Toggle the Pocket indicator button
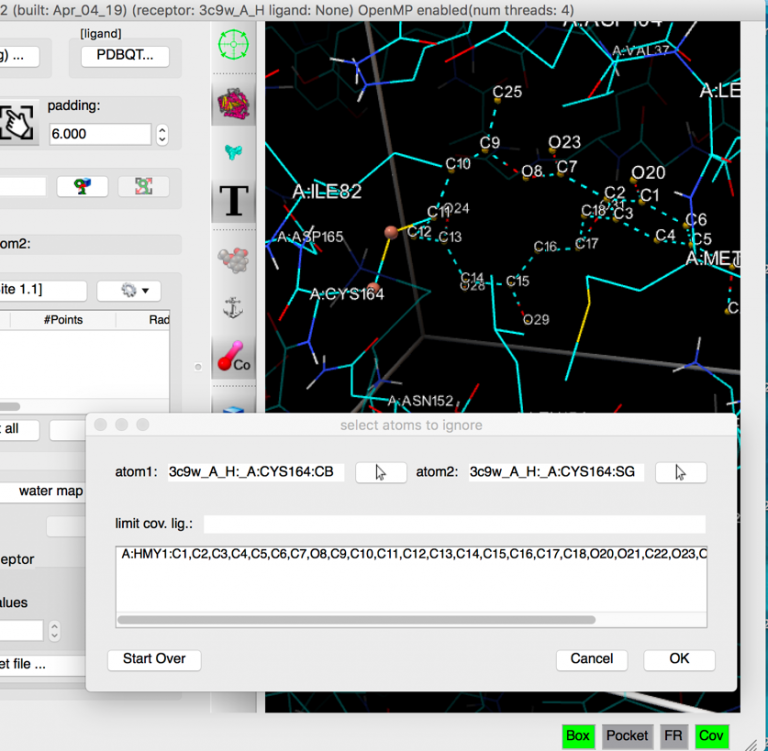 [x=627, y=736]
